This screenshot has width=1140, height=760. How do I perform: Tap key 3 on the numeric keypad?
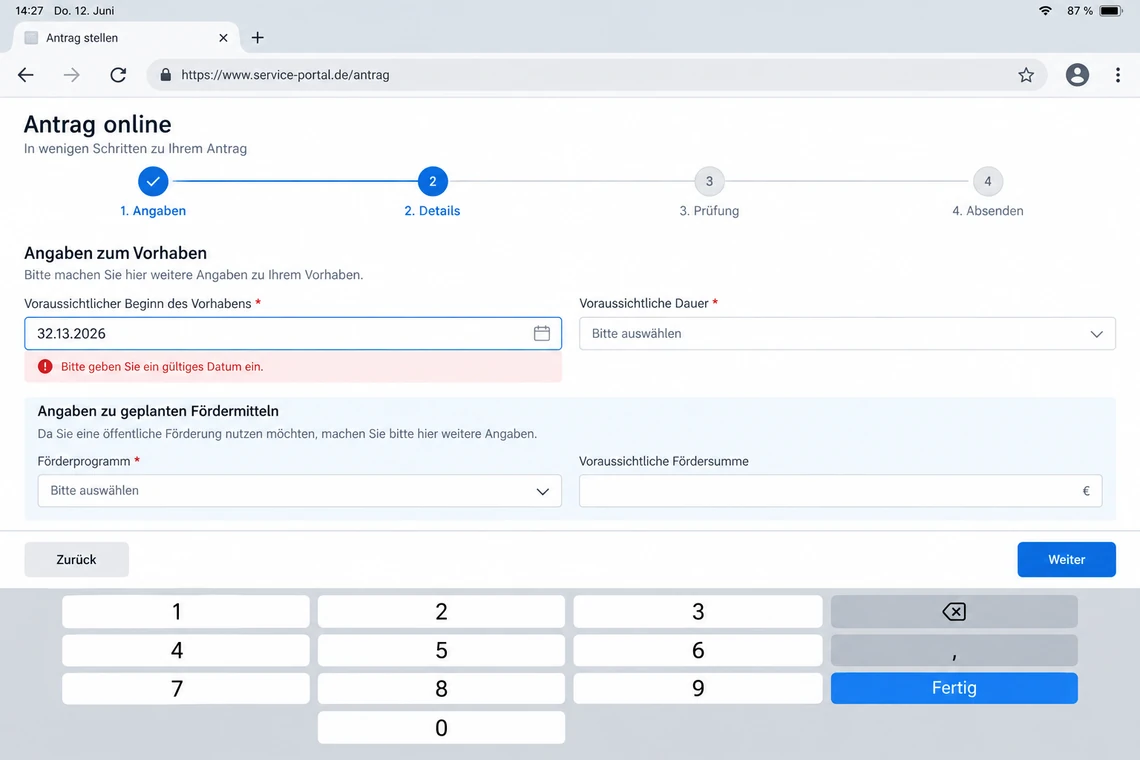tap(698, 612)
